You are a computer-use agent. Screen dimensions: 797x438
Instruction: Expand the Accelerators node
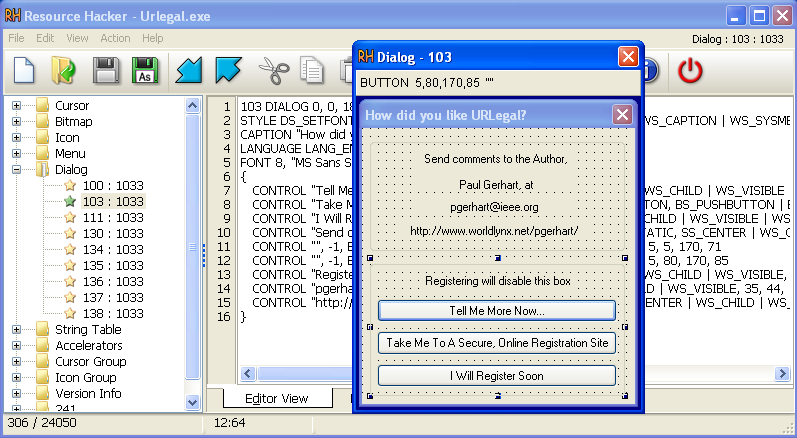click(x=16, y=346)
